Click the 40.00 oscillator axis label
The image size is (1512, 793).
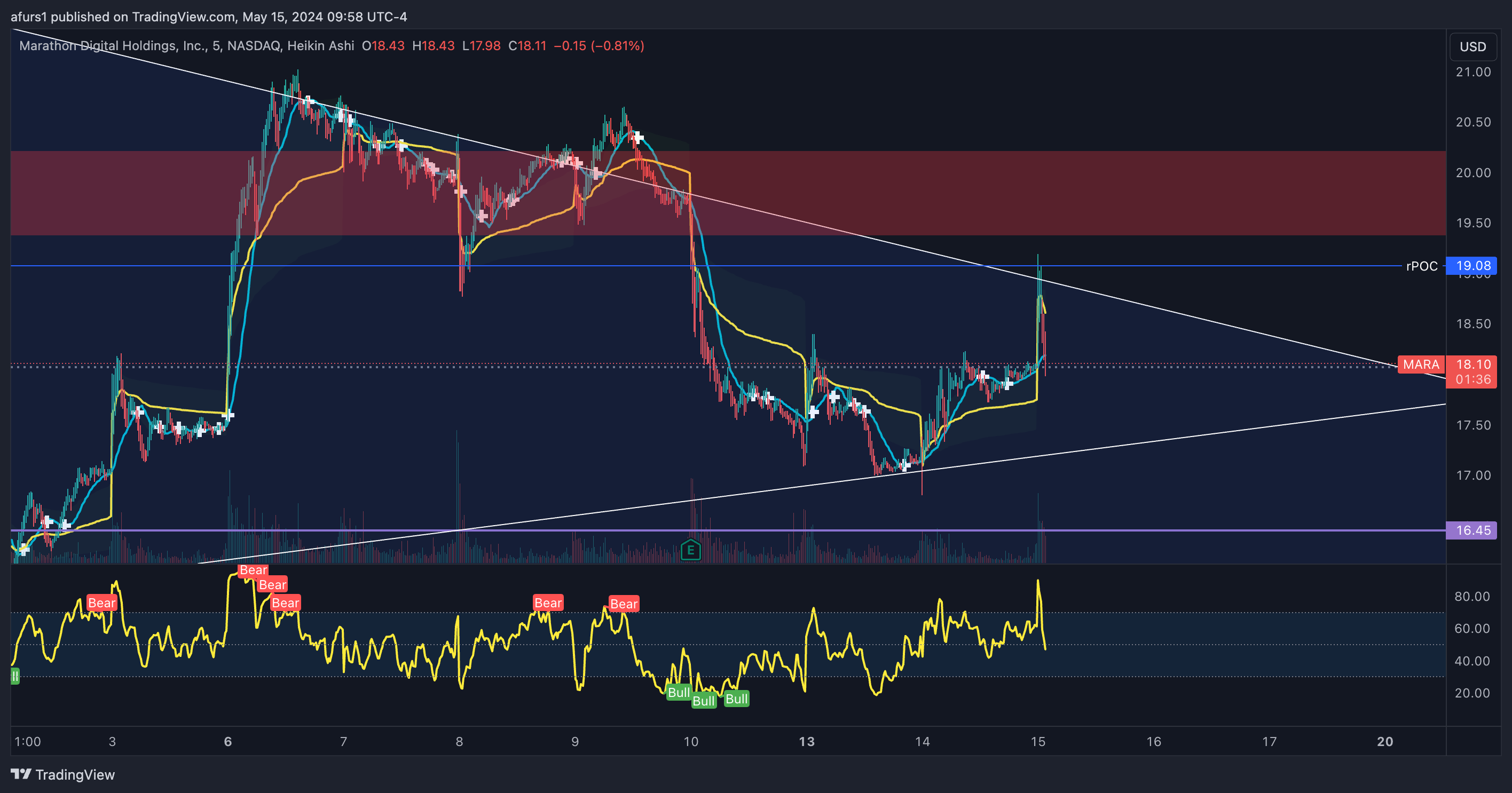(x=1472, y=661)
